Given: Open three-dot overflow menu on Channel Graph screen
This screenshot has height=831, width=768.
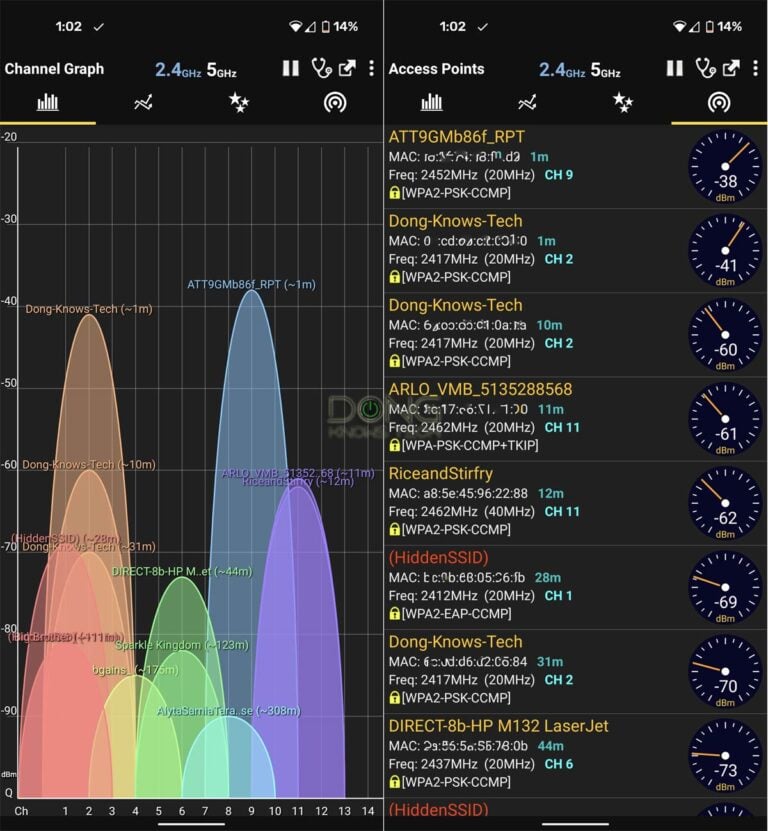Looking at the screenshot, I should click(371, 69).
